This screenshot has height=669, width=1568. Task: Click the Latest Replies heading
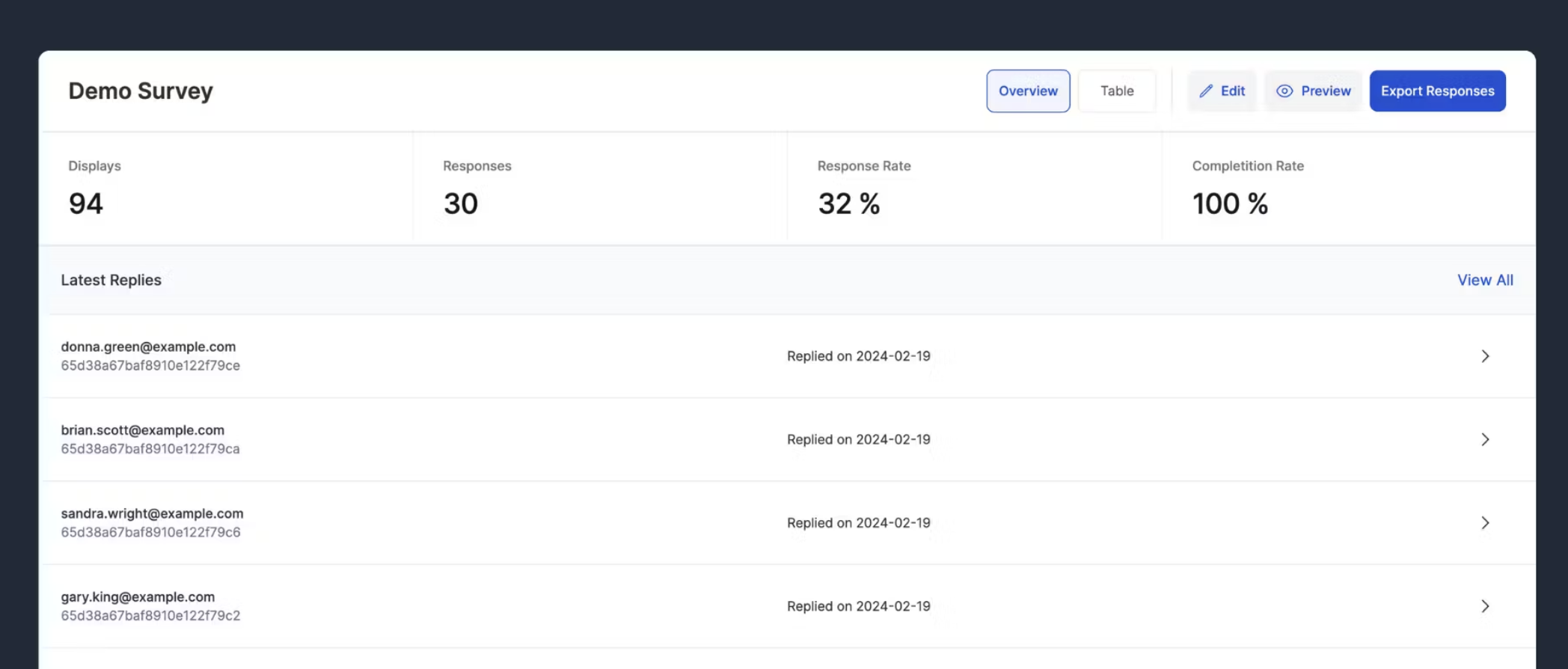coord(111,280)
